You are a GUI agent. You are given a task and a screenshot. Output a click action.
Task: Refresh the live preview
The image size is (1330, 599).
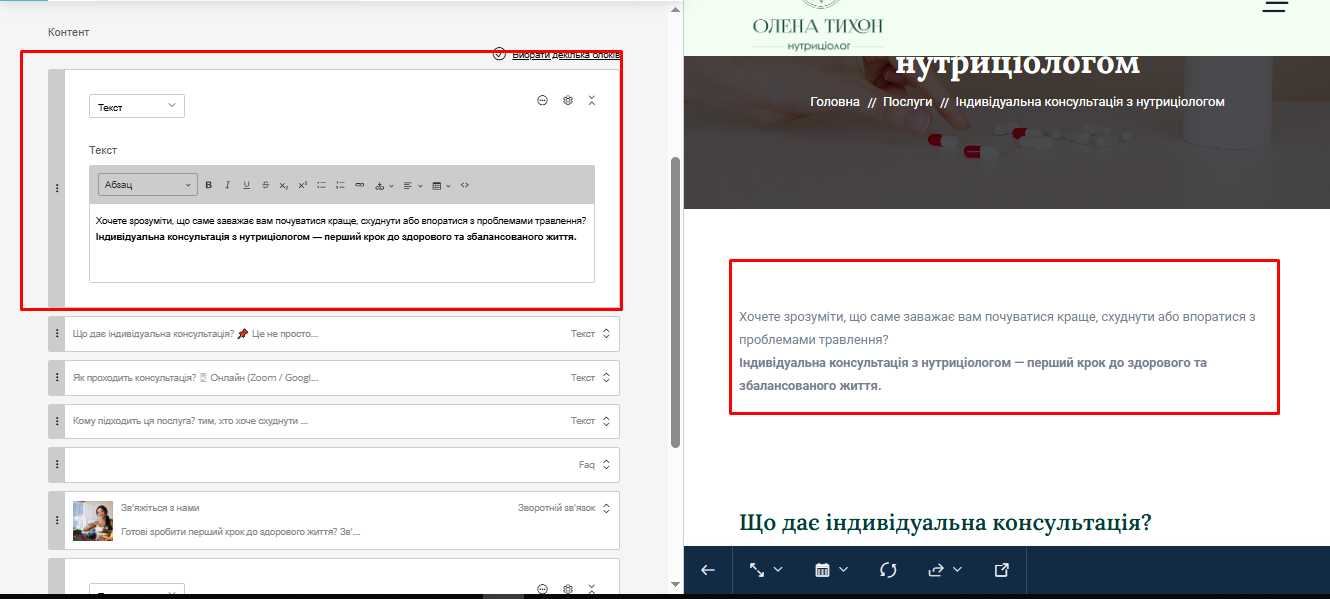tap(888, 570)
